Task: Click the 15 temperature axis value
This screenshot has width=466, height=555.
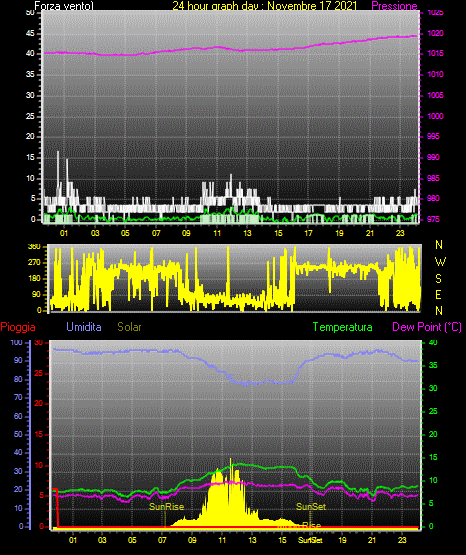Action: [x=433, y=457]
